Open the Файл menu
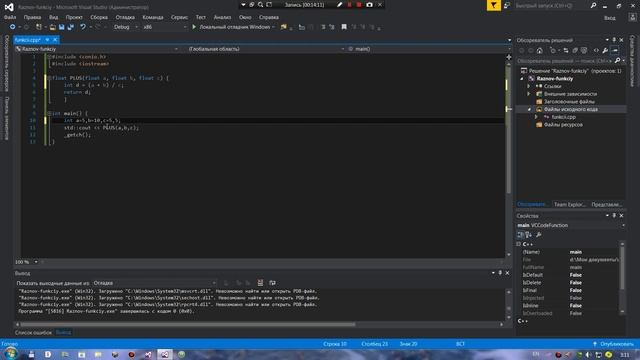The height and width of the screenshot is (360, 640). point(10,17)
